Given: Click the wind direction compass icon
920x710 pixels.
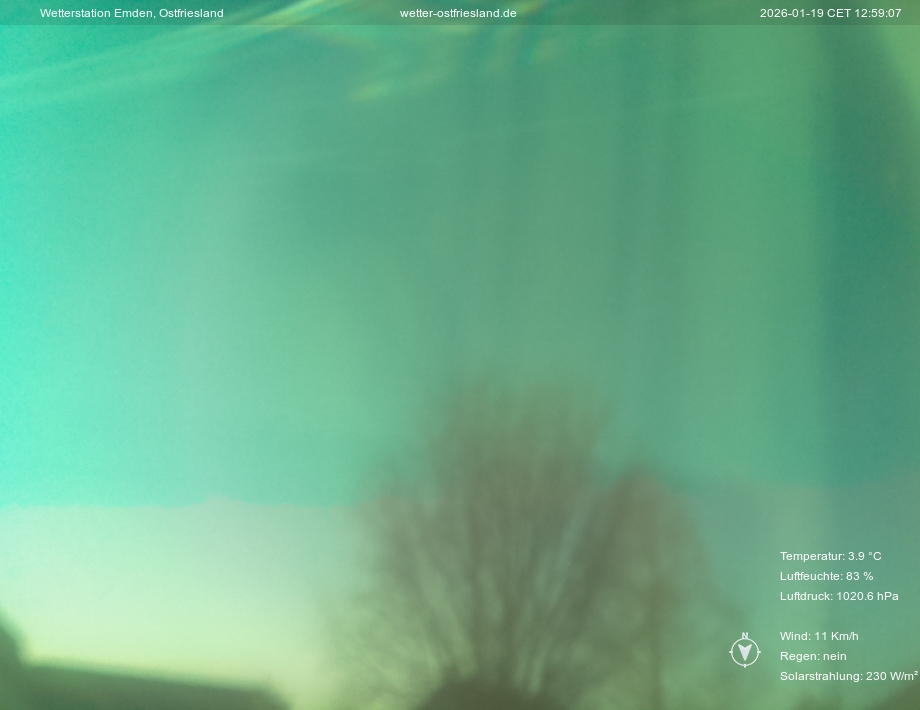Looking at the screenshot, I should point(745,651).
